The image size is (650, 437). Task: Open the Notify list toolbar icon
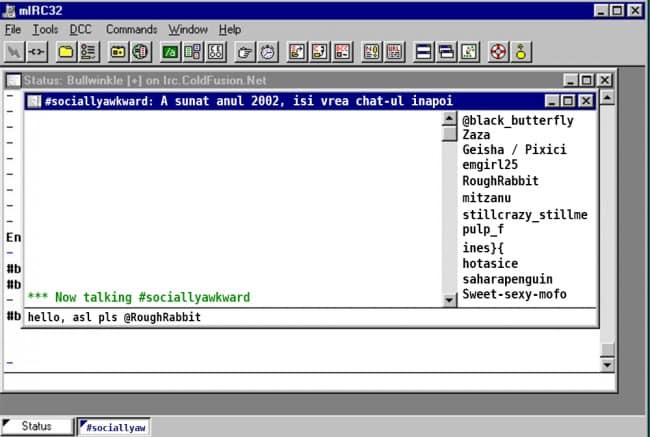(x=372, y=52)
